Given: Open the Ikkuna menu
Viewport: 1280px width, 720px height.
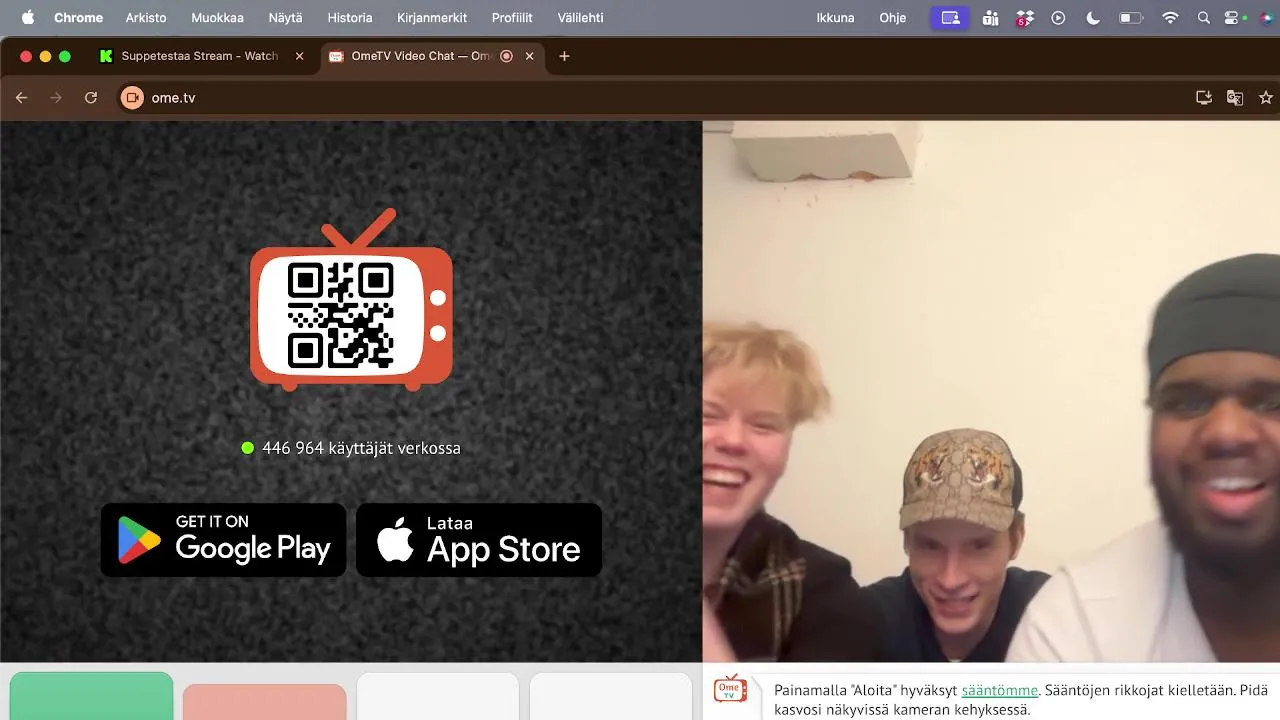Looking at the screenshot, I should (835, 18).
